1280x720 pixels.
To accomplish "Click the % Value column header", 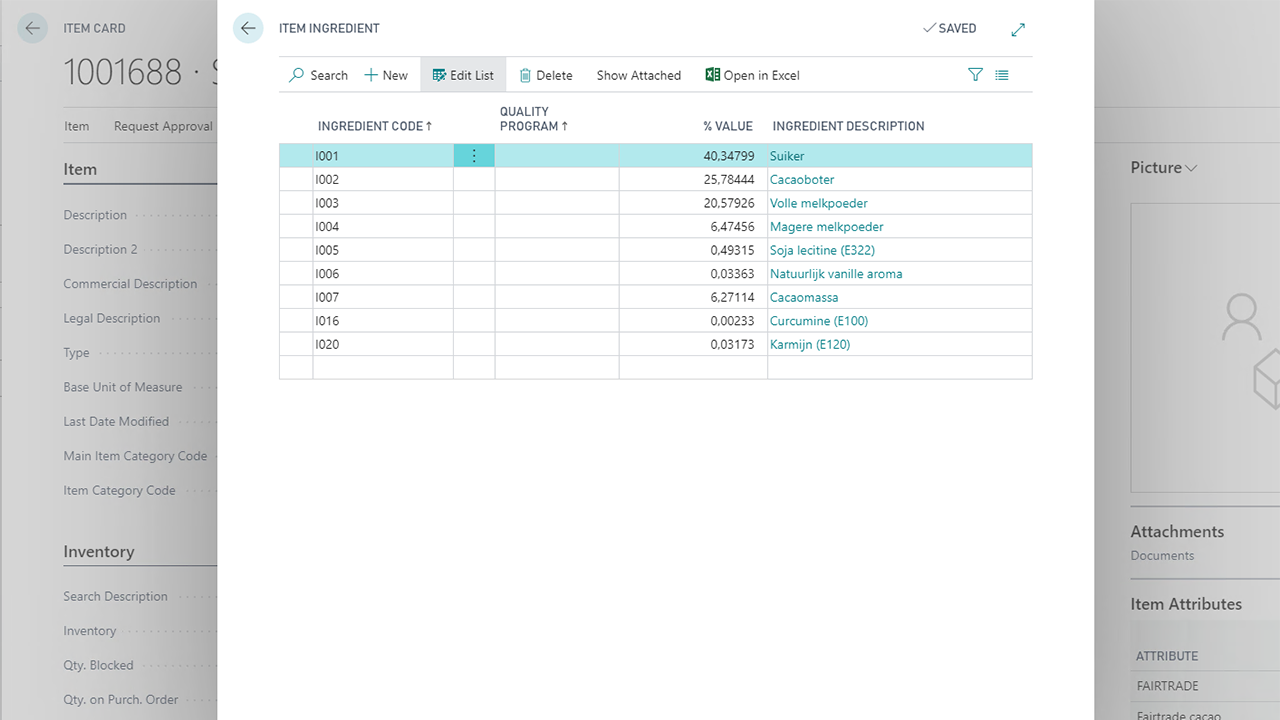I will [x=728, y=126].
